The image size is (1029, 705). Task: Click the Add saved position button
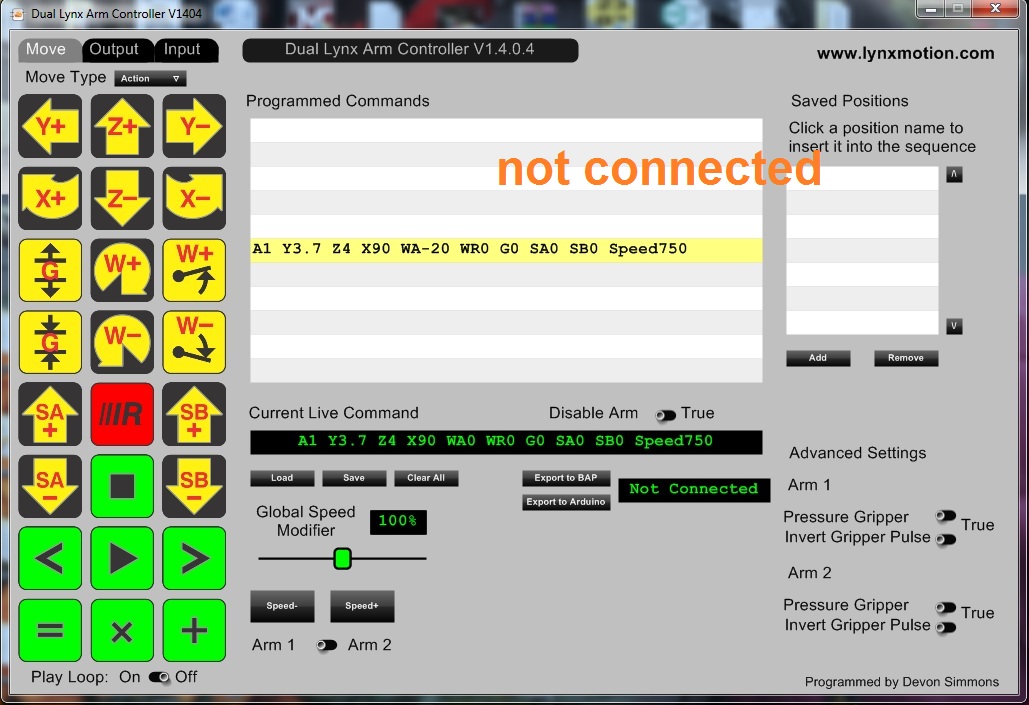pos(818,358)
